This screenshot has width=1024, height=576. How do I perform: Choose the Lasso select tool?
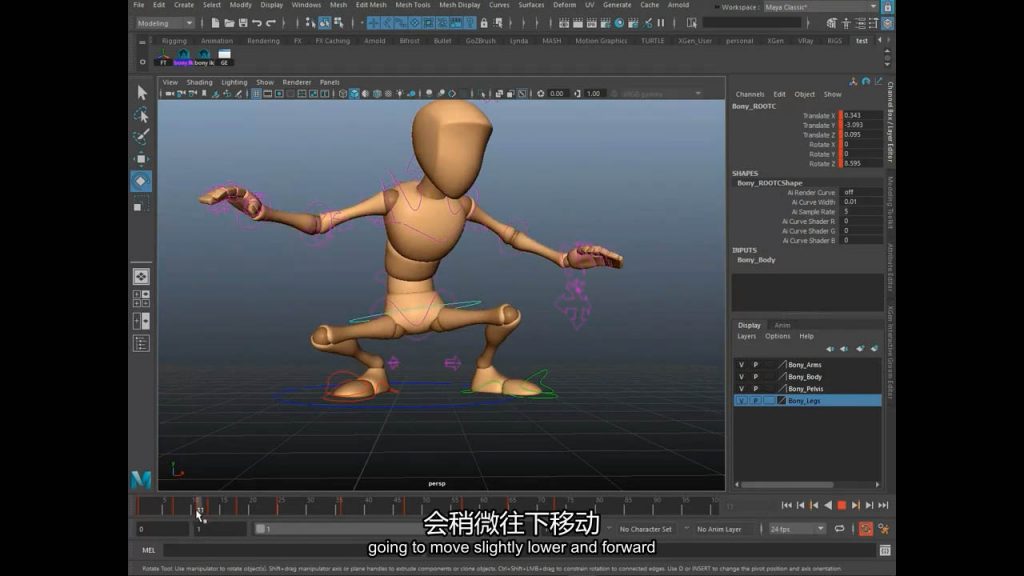[141, 116]
